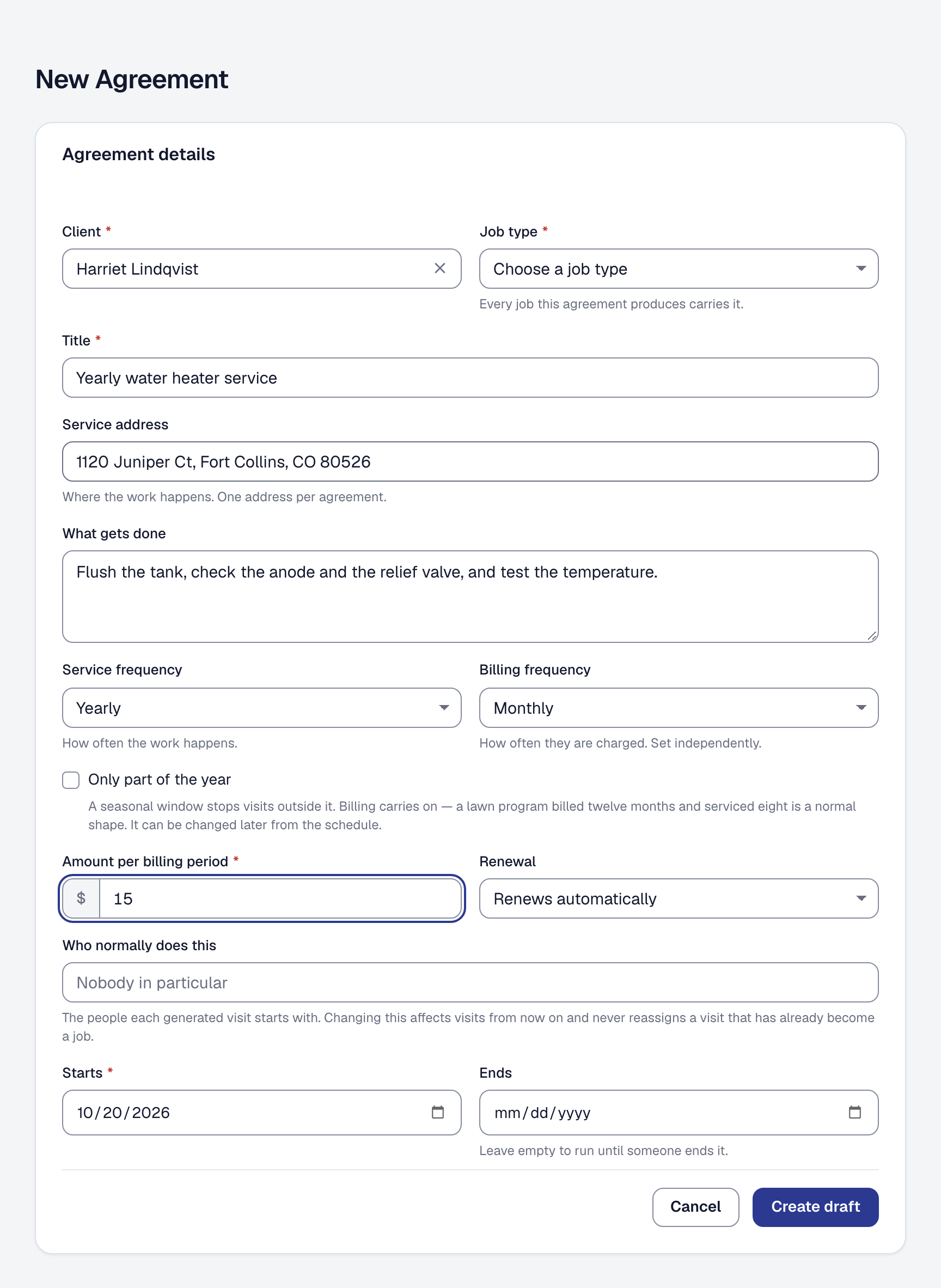Expand the Service frequency Yearly dropdown
Screen dimensions: 941x1288
(261, 708)
